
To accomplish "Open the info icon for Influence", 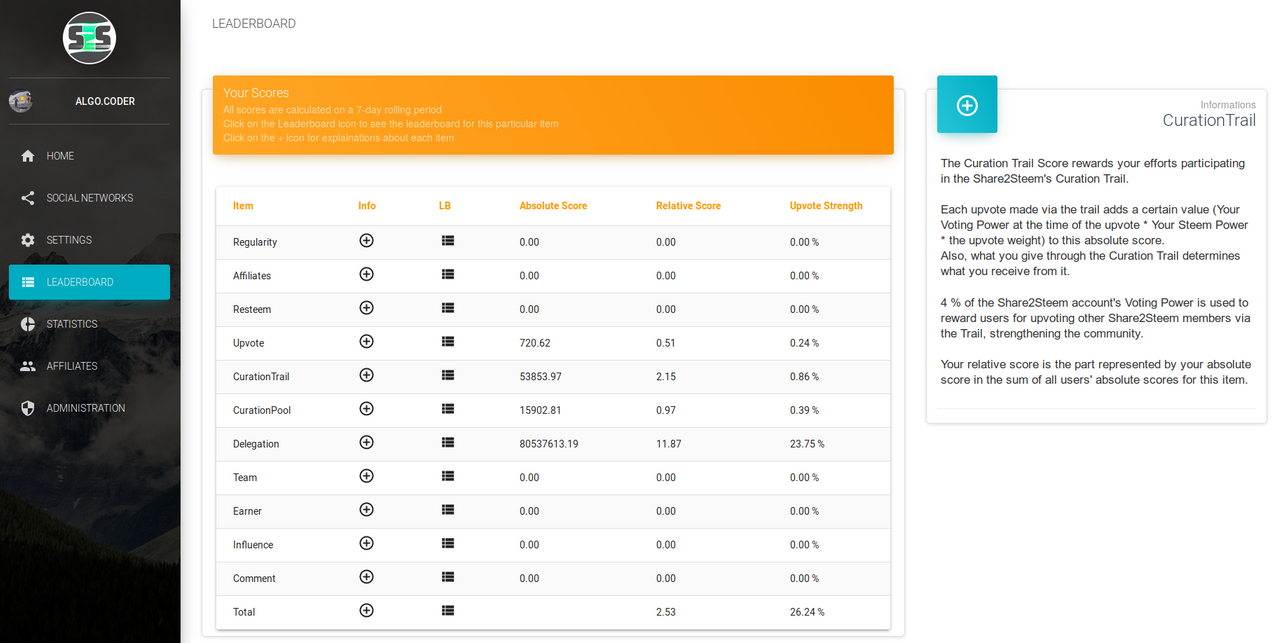I will tap(366, 544).
